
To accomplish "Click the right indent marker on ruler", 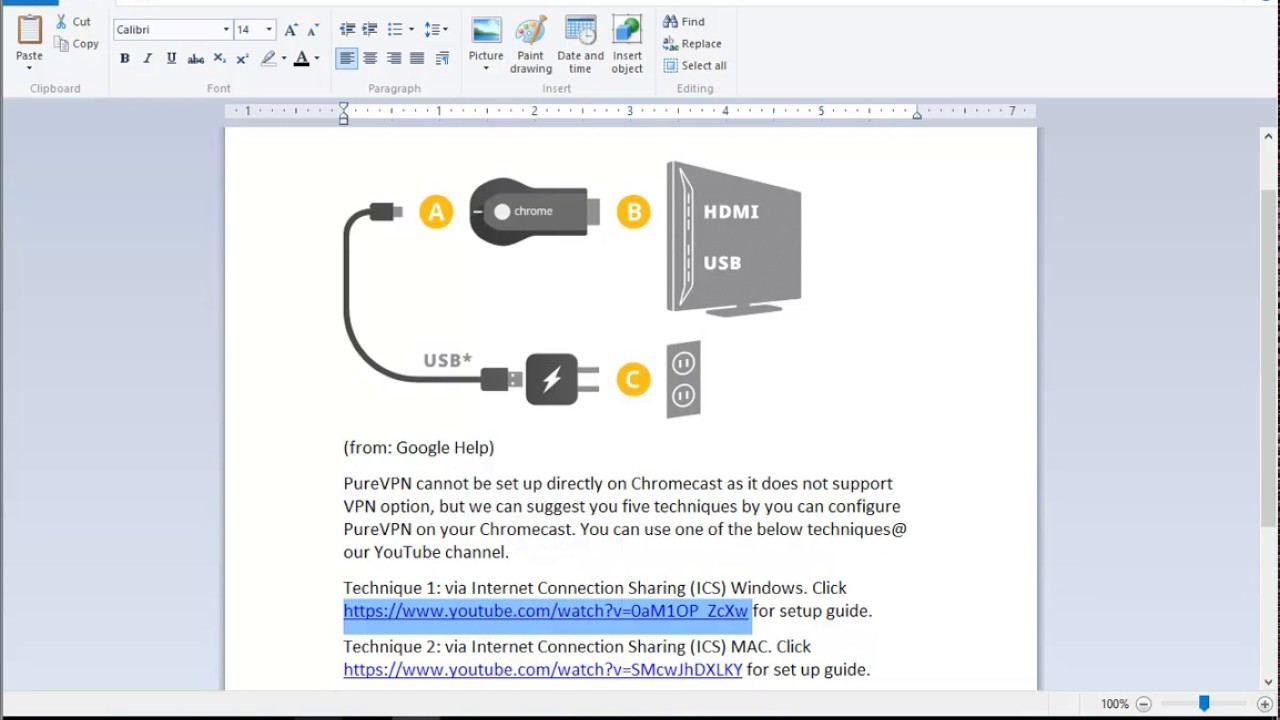I will click(x=917, y=115).
